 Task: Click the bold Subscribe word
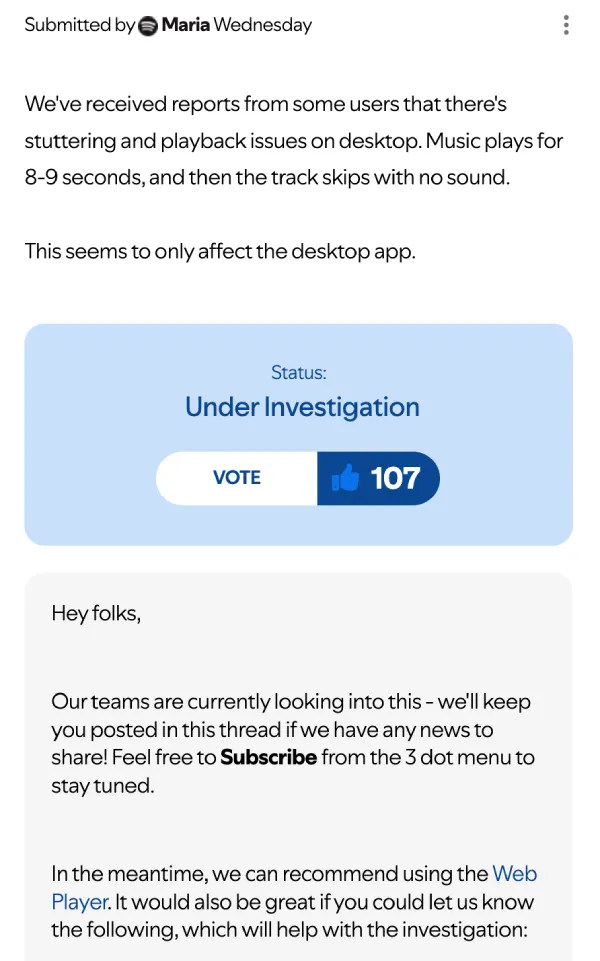point(268,757)
